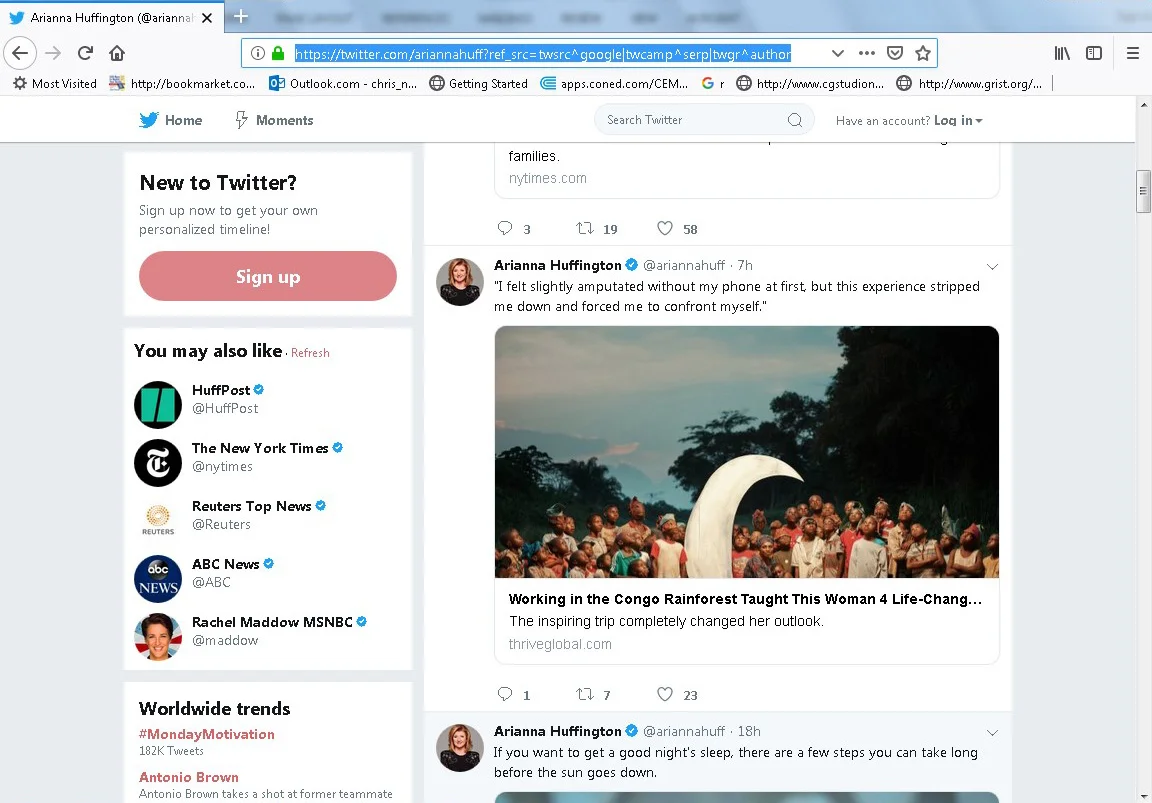1152x803 pixels.
Task: Open the Firefox hamburger menu
Action: click(x=1133, y=53)
